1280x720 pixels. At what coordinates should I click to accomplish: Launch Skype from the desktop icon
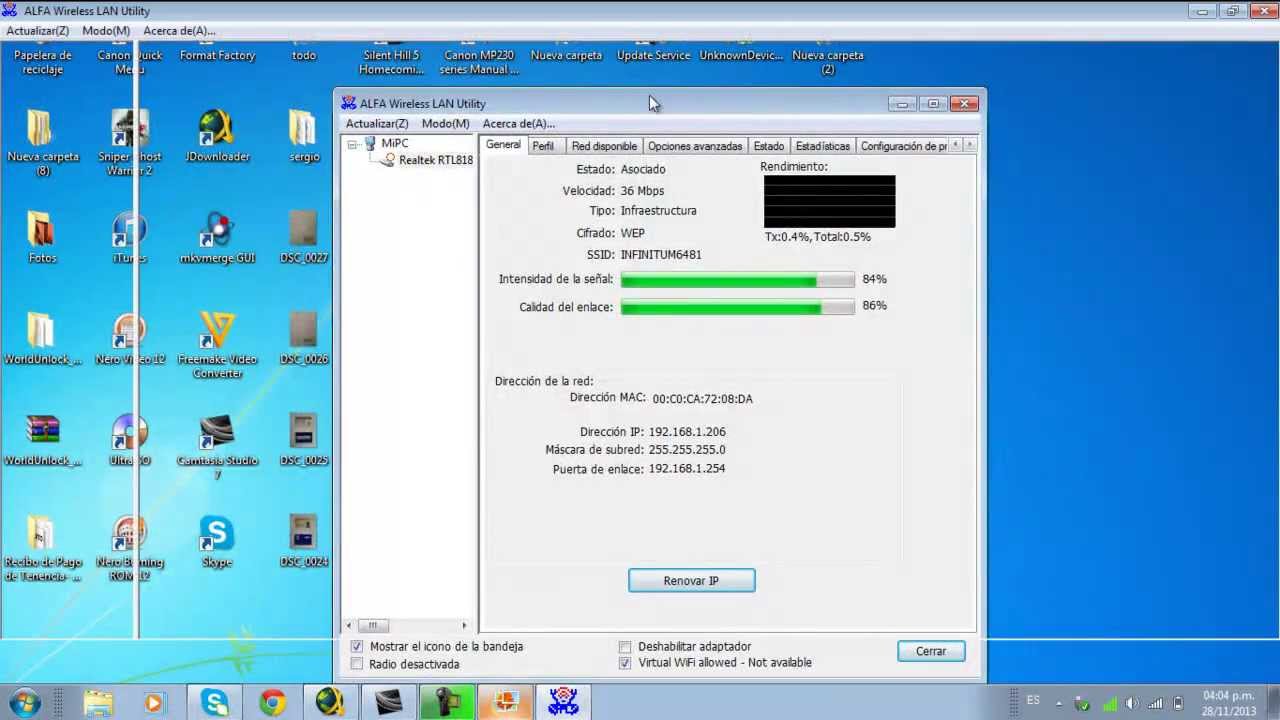[x=217, y=540]
